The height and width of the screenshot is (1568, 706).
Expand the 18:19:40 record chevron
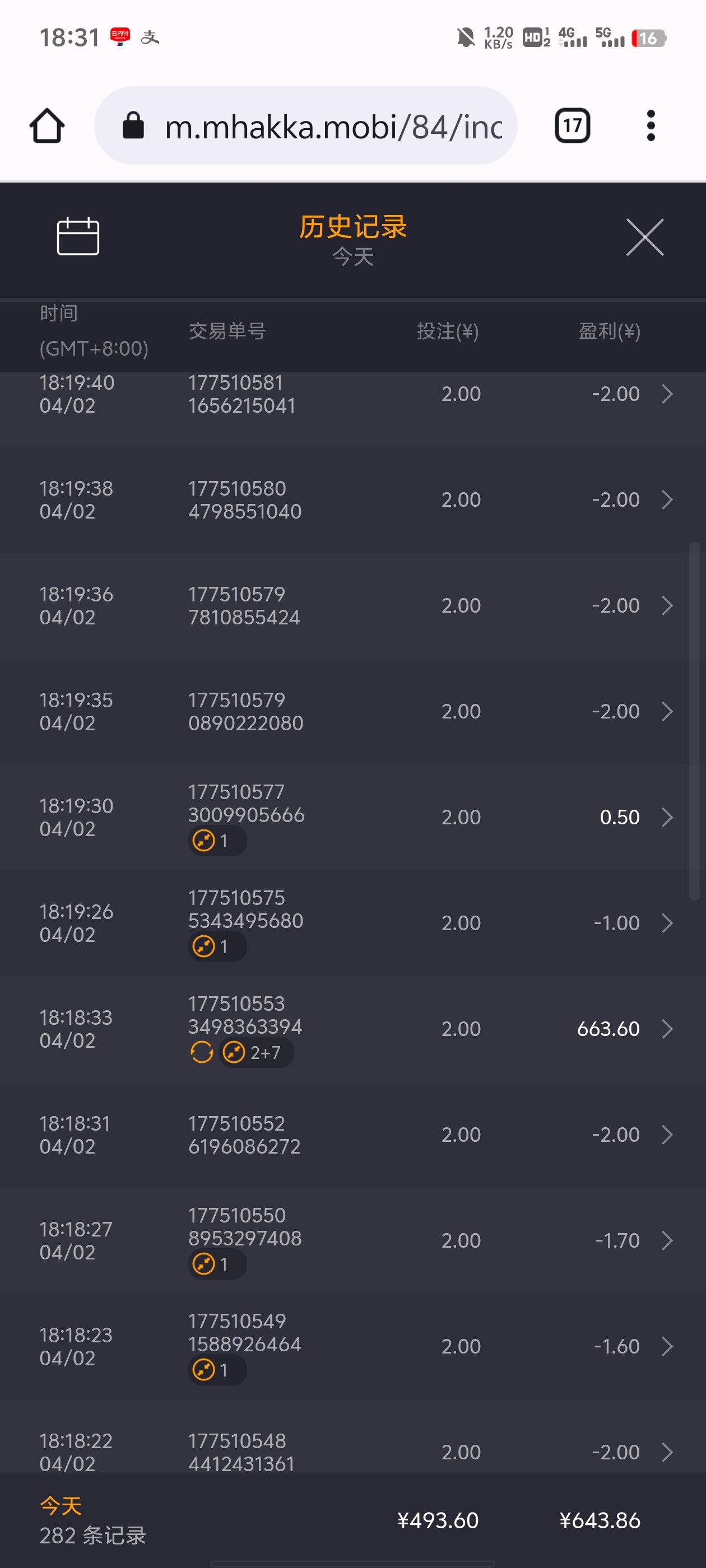coord(667,394)
